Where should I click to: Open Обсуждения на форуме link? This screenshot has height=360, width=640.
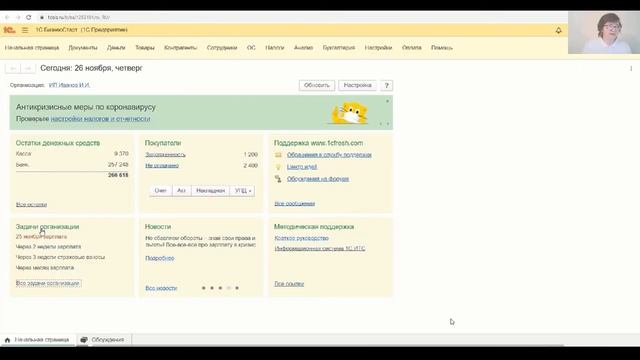point(318,179)
